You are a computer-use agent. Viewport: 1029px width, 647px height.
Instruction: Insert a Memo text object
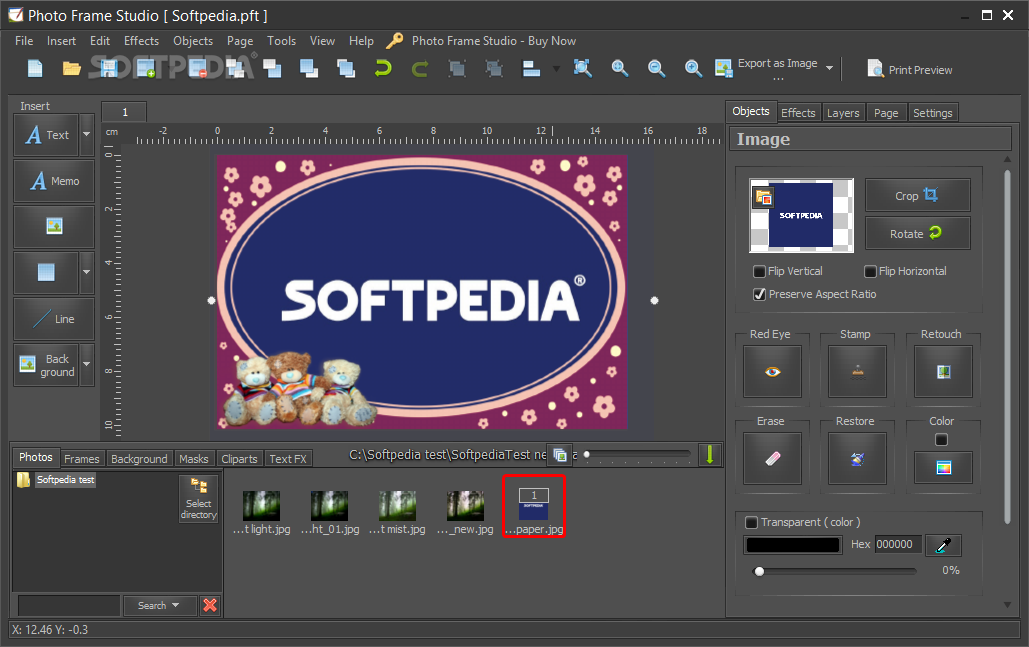(x=54, y=180)
